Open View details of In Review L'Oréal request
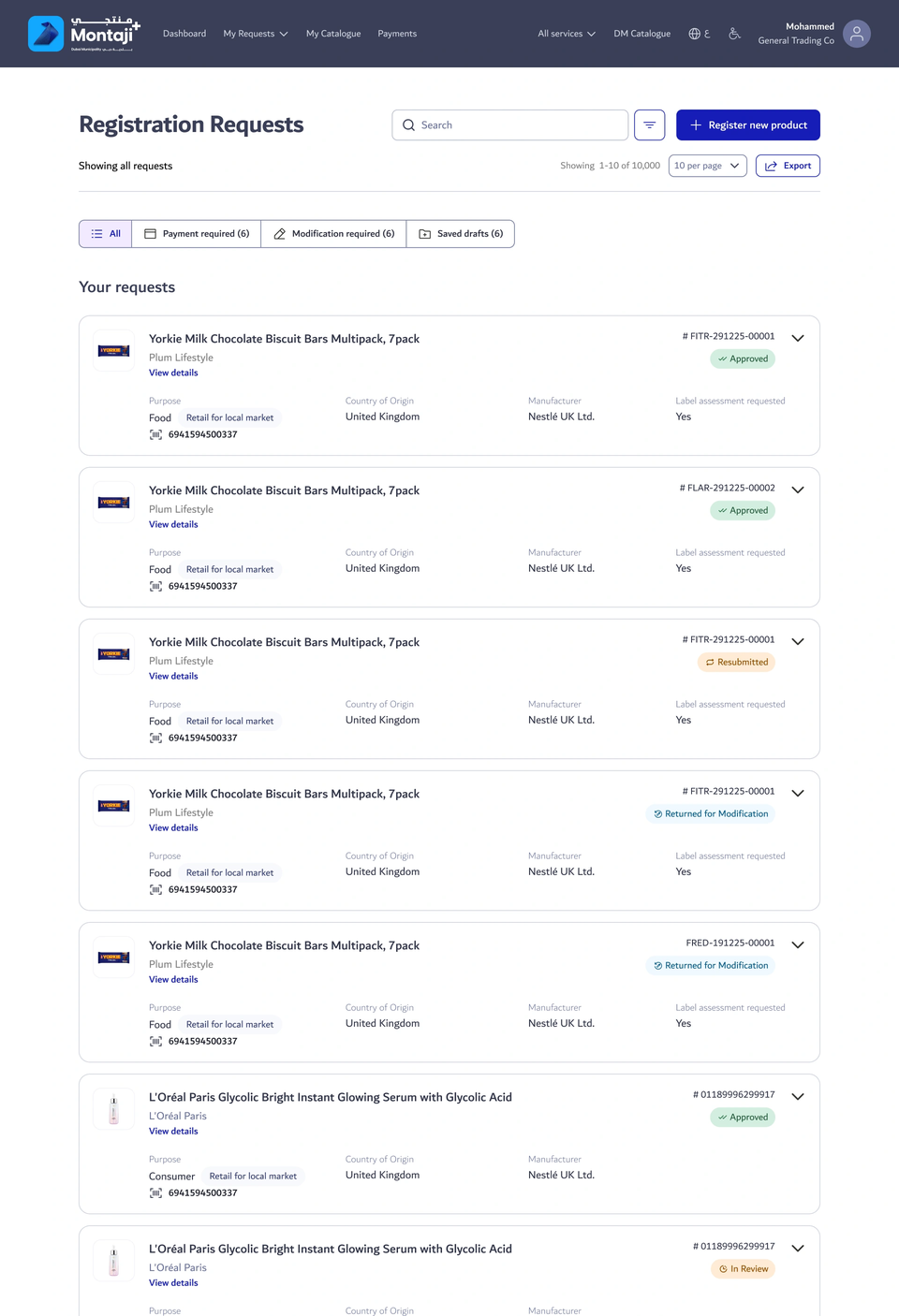The height and width of the screenshot is (1316, 899). point(173,1282)
